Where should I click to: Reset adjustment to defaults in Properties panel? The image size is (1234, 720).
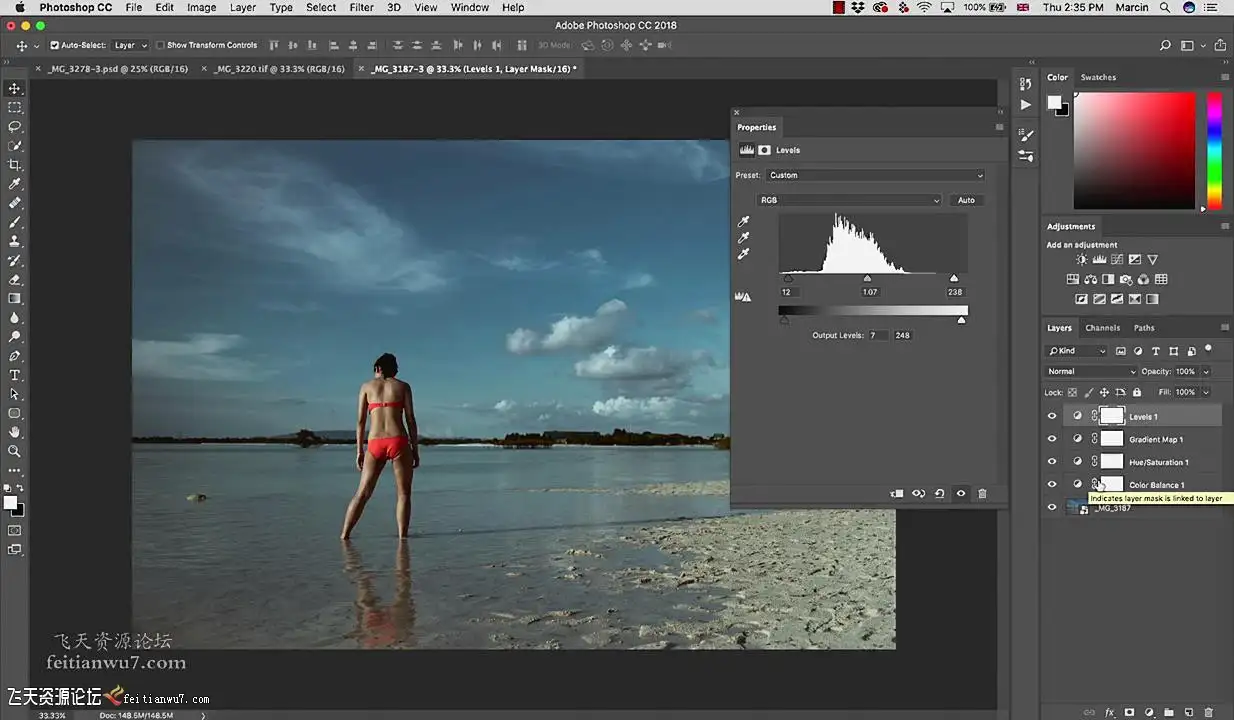[x=939, y=494]
